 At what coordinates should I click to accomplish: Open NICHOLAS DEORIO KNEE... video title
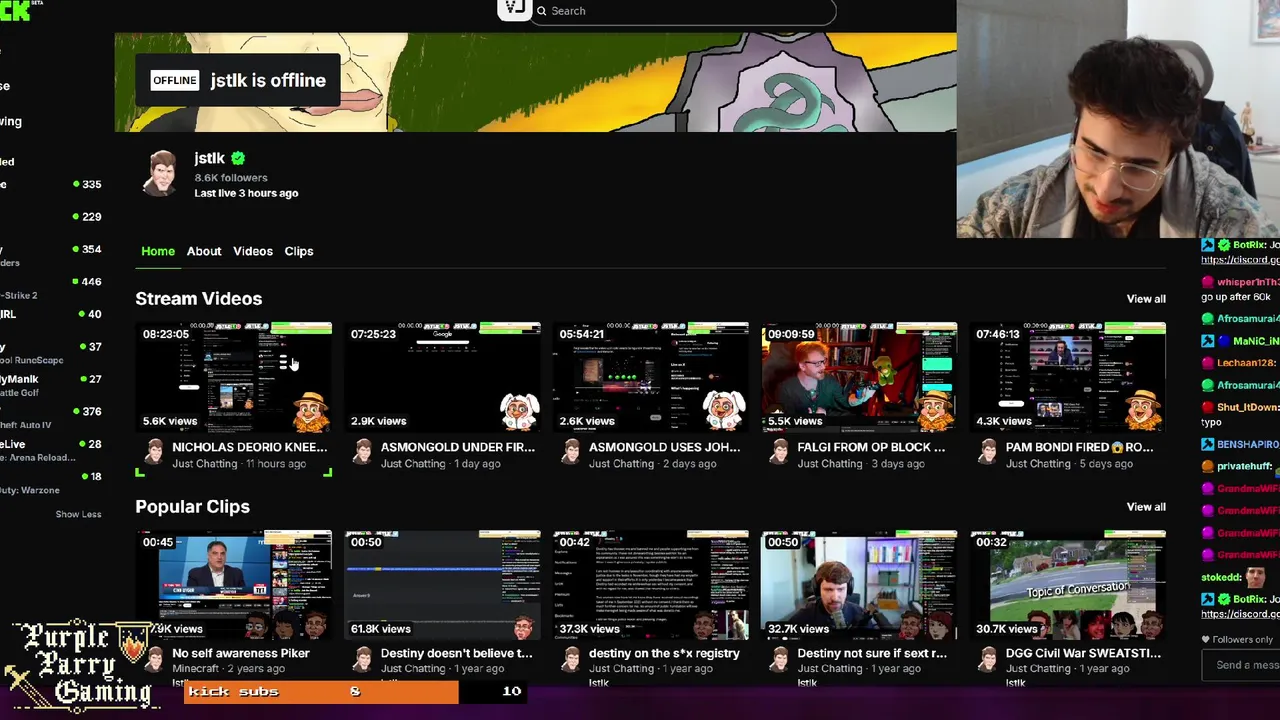pos(249,447)
